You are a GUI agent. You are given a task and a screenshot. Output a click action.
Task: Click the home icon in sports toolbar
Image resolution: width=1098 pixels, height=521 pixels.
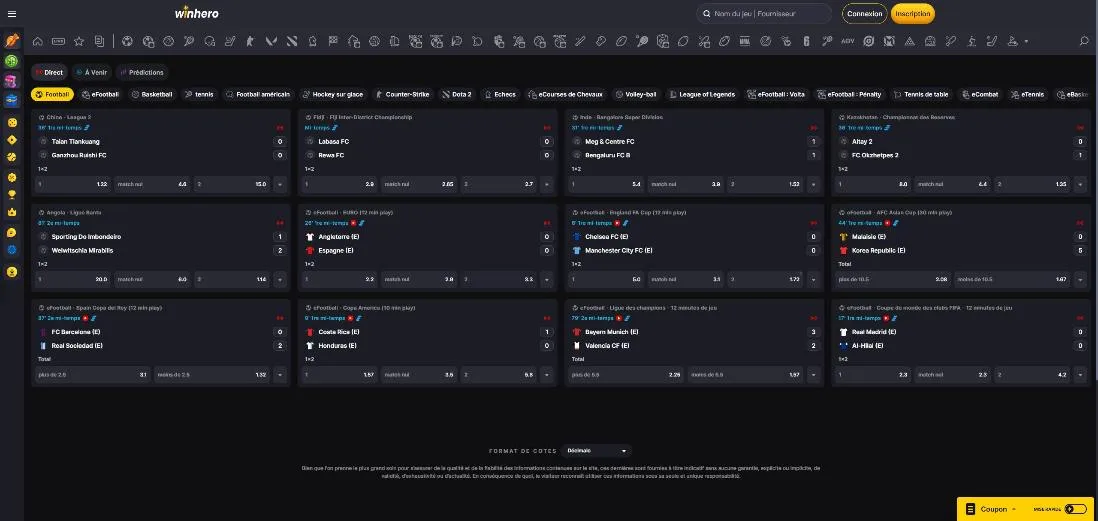[x=38, y=41]
